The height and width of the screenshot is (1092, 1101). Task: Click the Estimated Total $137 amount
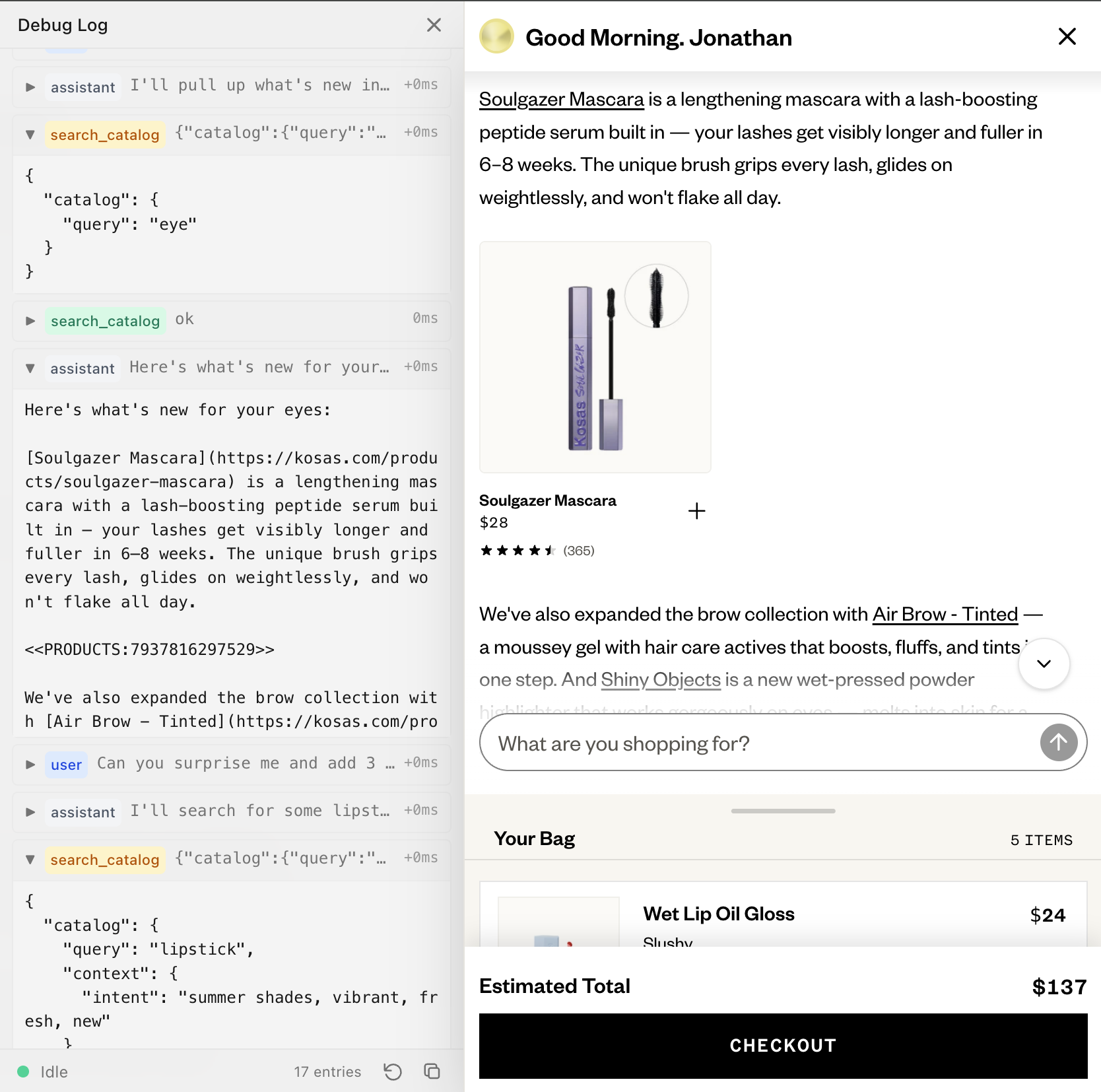(1059, 986)
